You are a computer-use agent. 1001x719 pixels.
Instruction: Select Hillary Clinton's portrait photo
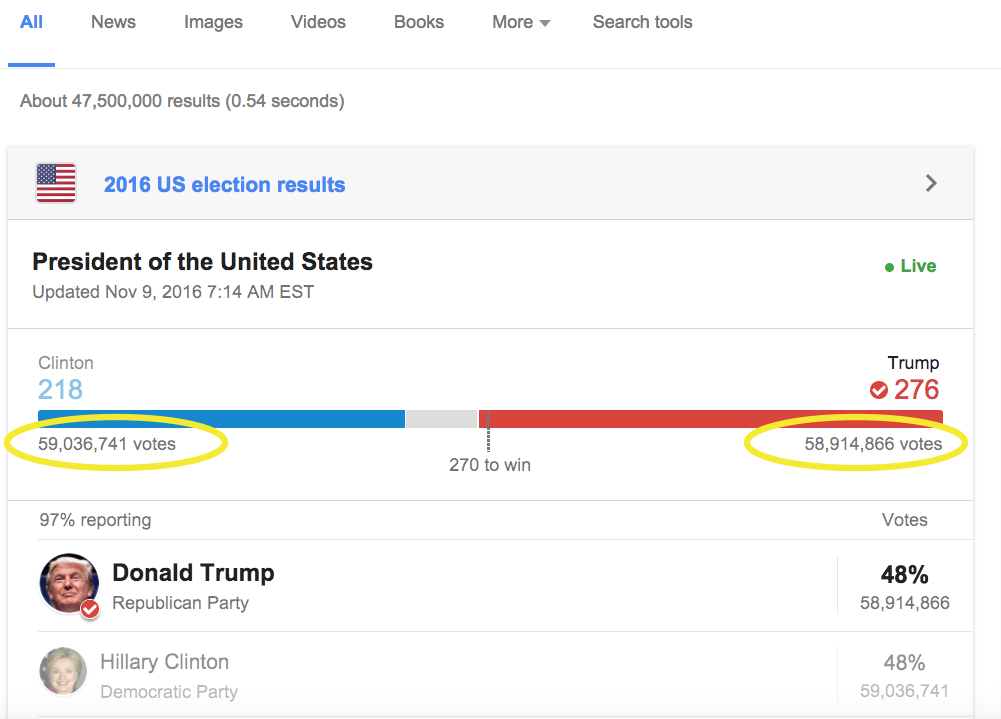(x=63, y=671)
